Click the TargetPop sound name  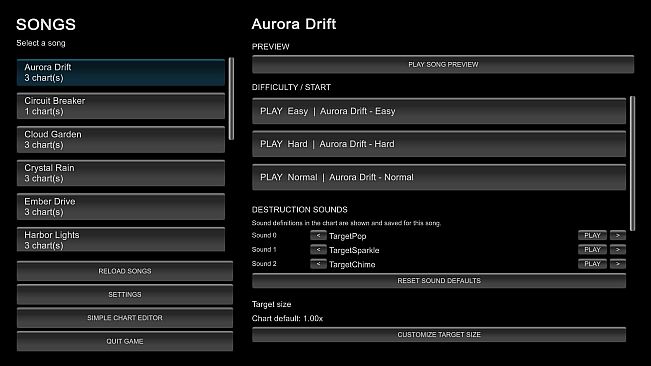[348, 236]
